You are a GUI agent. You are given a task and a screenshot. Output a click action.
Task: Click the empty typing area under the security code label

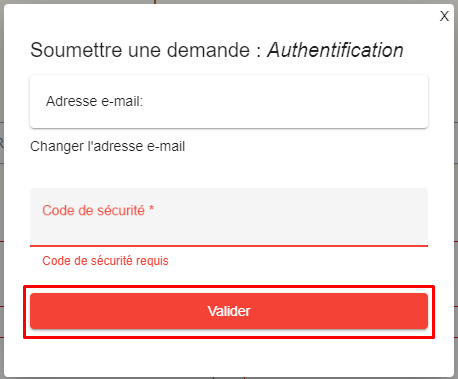click(229, 232)
